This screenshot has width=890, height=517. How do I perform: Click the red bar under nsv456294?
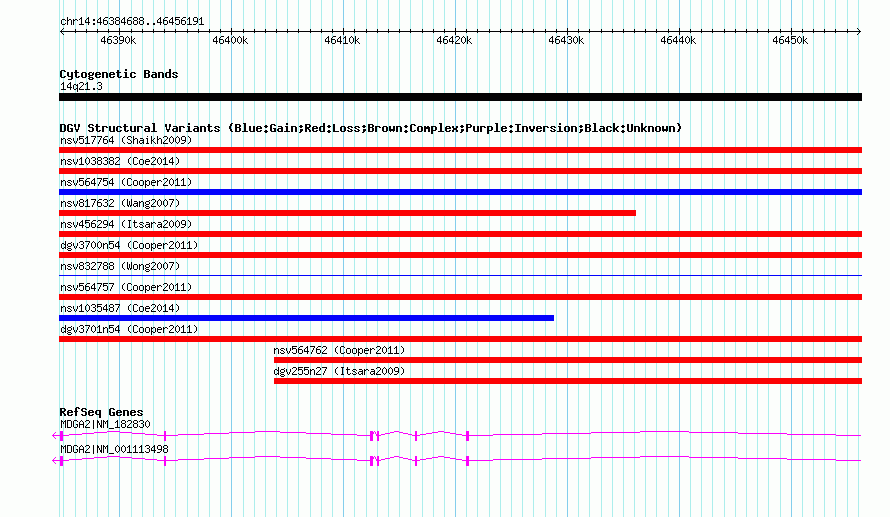pos(460,234)
